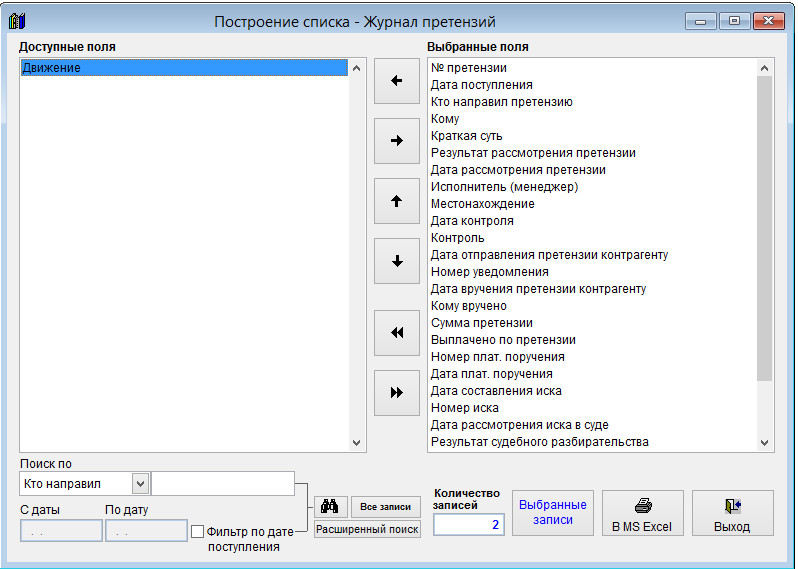Click the double right arrow move-all button

pos(396,393)
